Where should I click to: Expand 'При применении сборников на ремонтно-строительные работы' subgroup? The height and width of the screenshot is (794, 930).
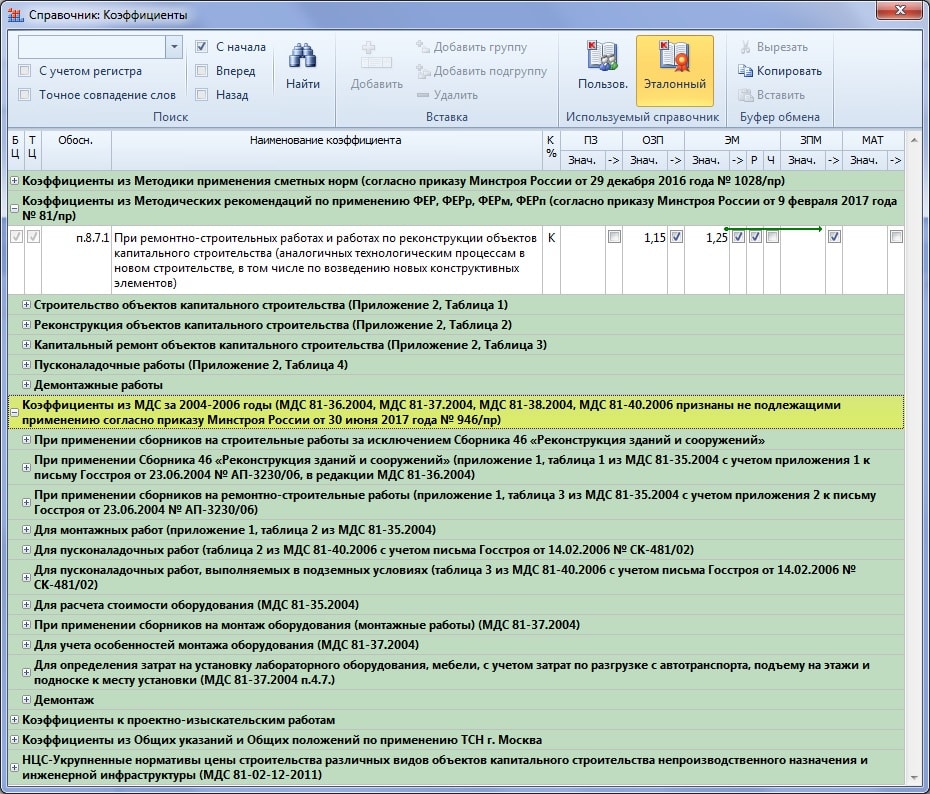[26, 502]
